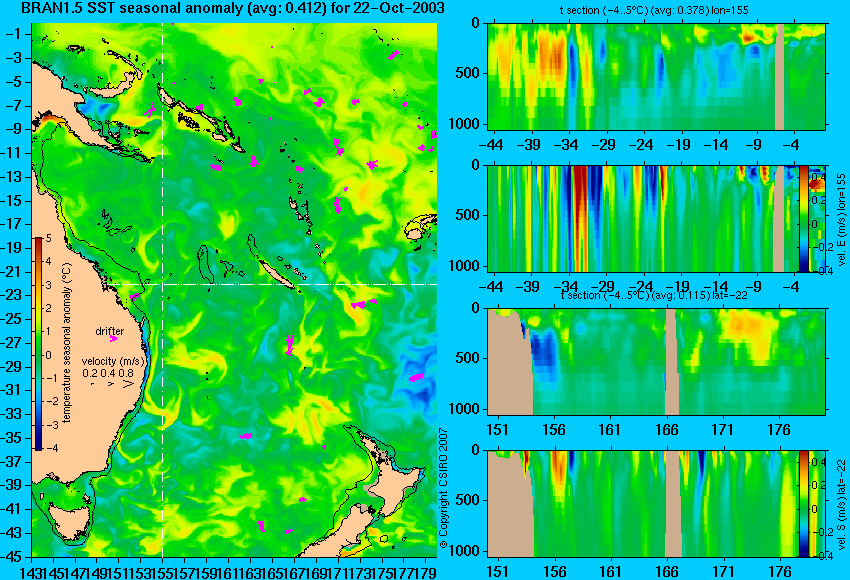Click the '-23' latitude label on the map axis
This screenshot has height=580, width=850.
13,295
